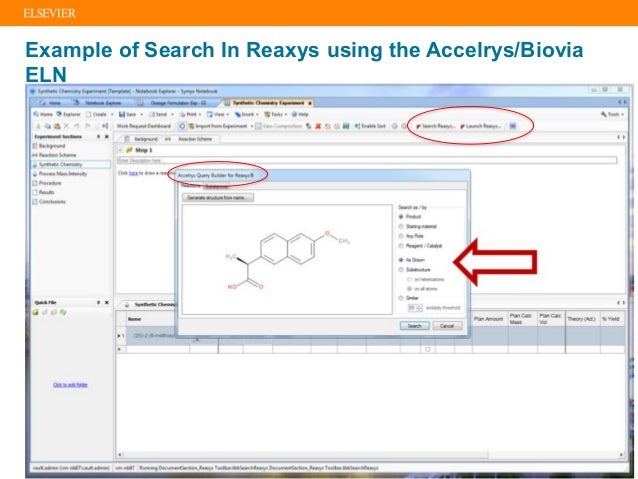Open the Tools menu at right
Image resolution: width=638 pixels, height=479 pixels.
(x=610, y=114)
